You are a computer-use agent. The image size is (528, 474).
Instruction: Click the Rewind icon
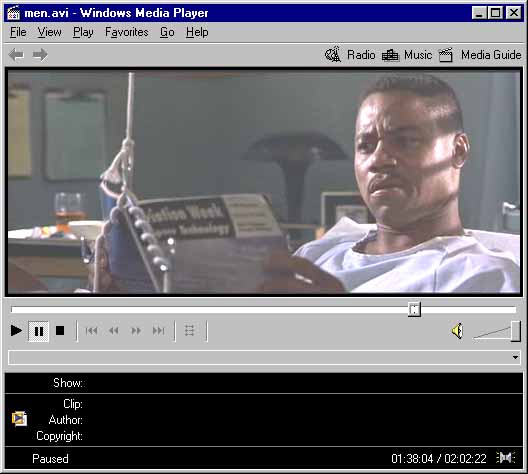114,331
